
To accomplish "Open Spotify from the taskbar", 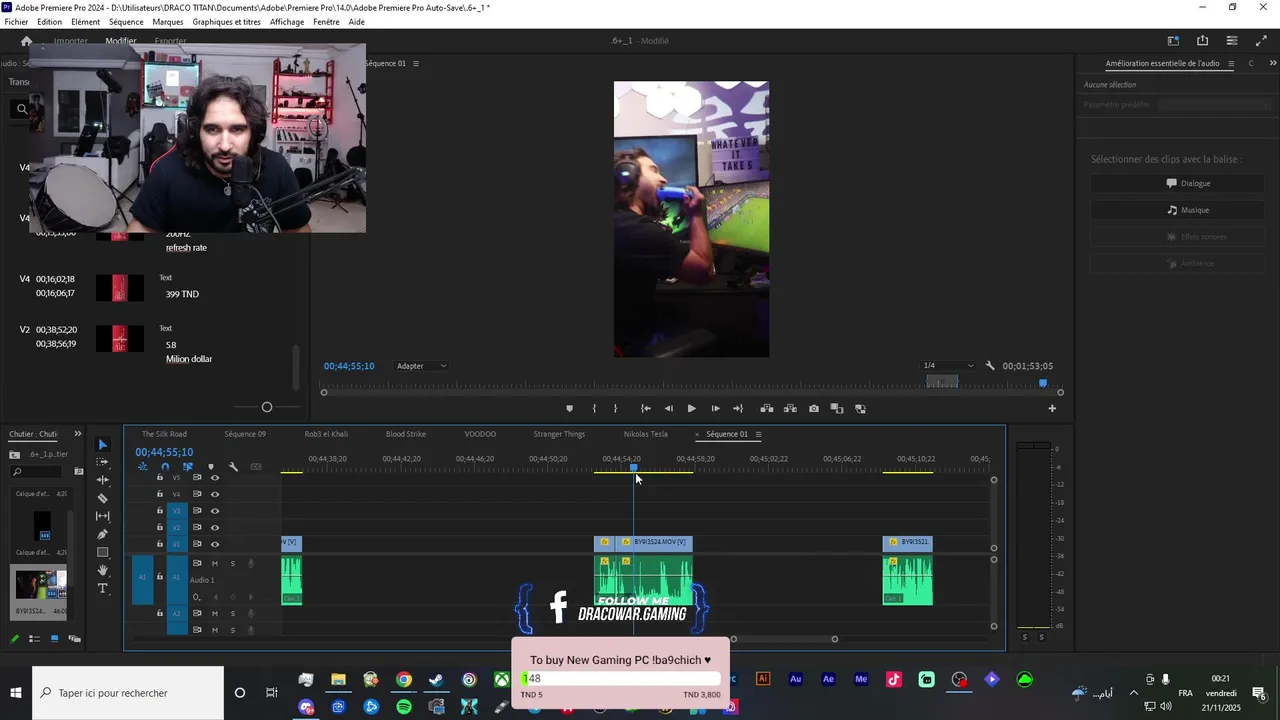I will [404, 707].
